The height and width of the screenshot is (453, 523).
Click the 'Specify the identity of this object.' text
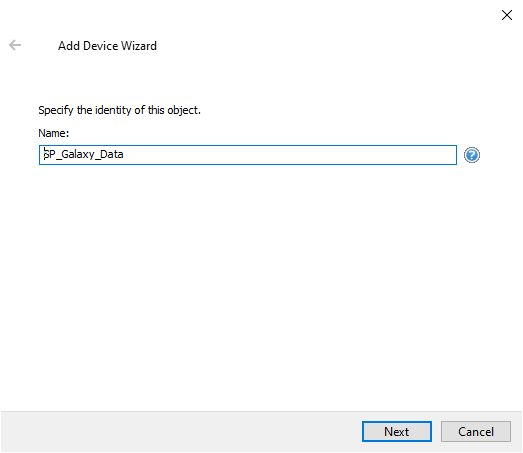tap(119, 110)
